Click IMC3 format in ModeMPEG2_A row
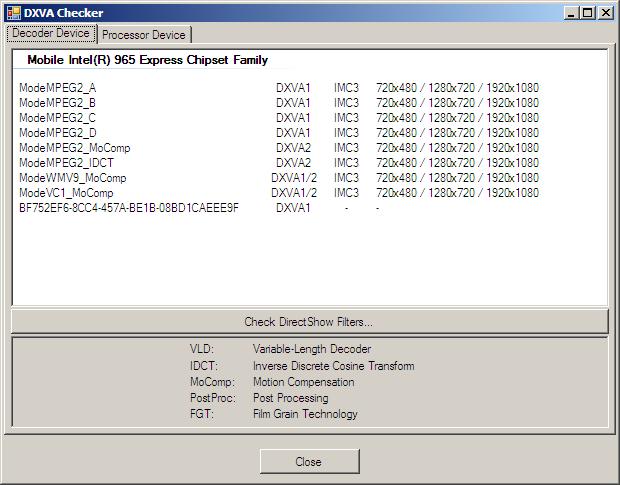This screenshot has width=620, height=485. point(346,88)
